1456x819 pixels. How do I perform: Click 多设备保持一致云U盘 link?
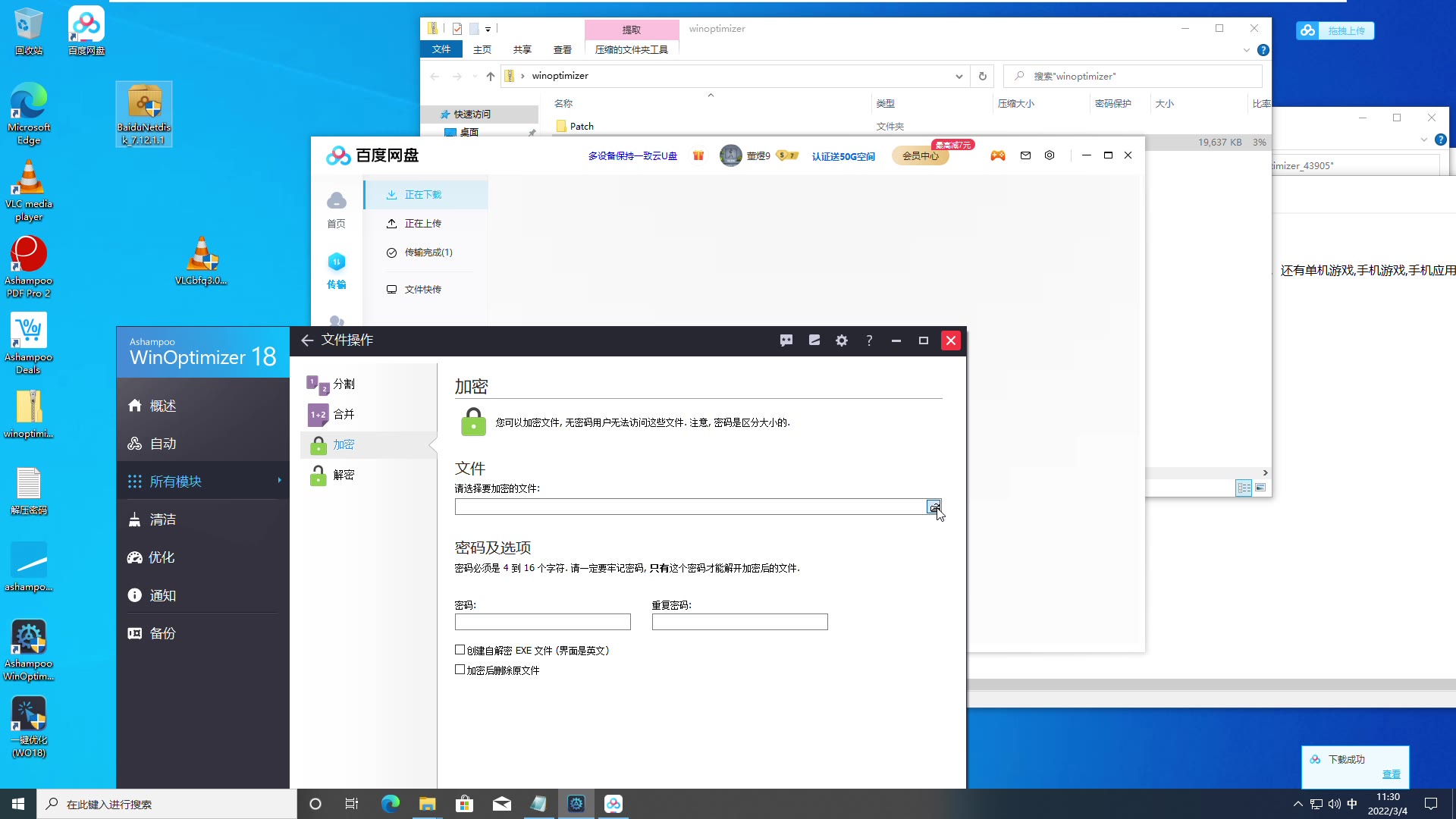coord(632,156)
